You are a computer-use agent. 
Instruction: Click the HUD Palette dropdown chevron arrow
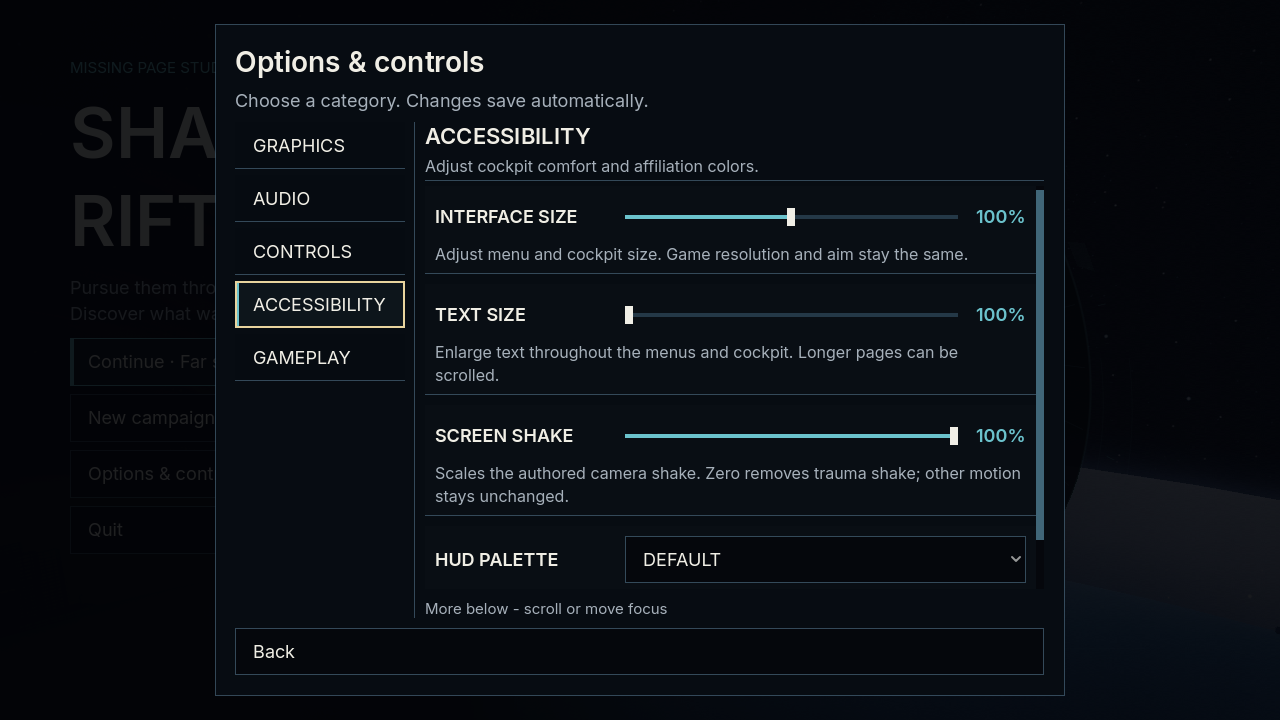coord(1015,560)
